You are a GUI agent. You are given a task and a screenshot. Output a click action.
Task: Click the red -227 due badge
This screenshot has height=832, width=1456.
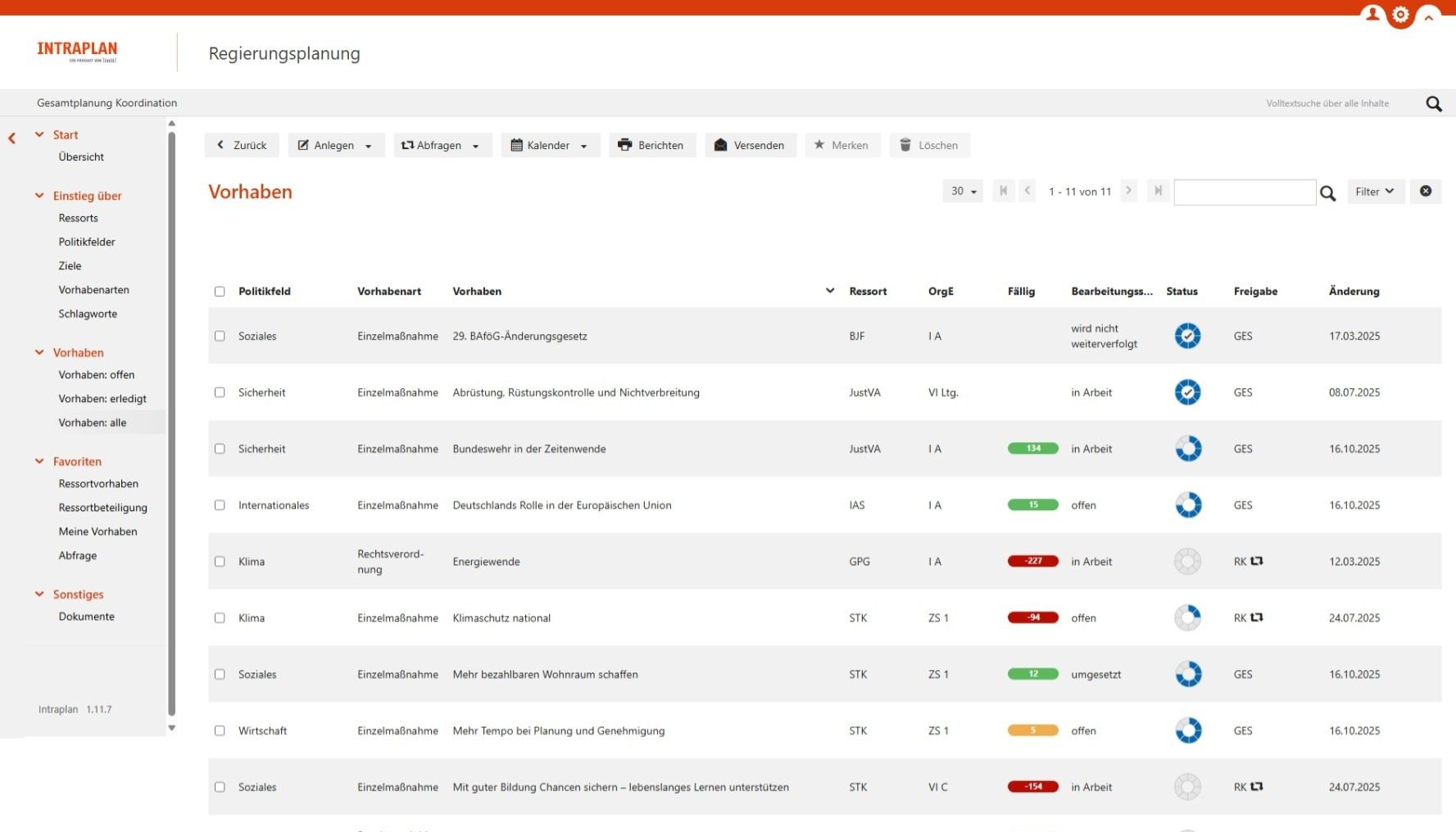click(1032, 562)
